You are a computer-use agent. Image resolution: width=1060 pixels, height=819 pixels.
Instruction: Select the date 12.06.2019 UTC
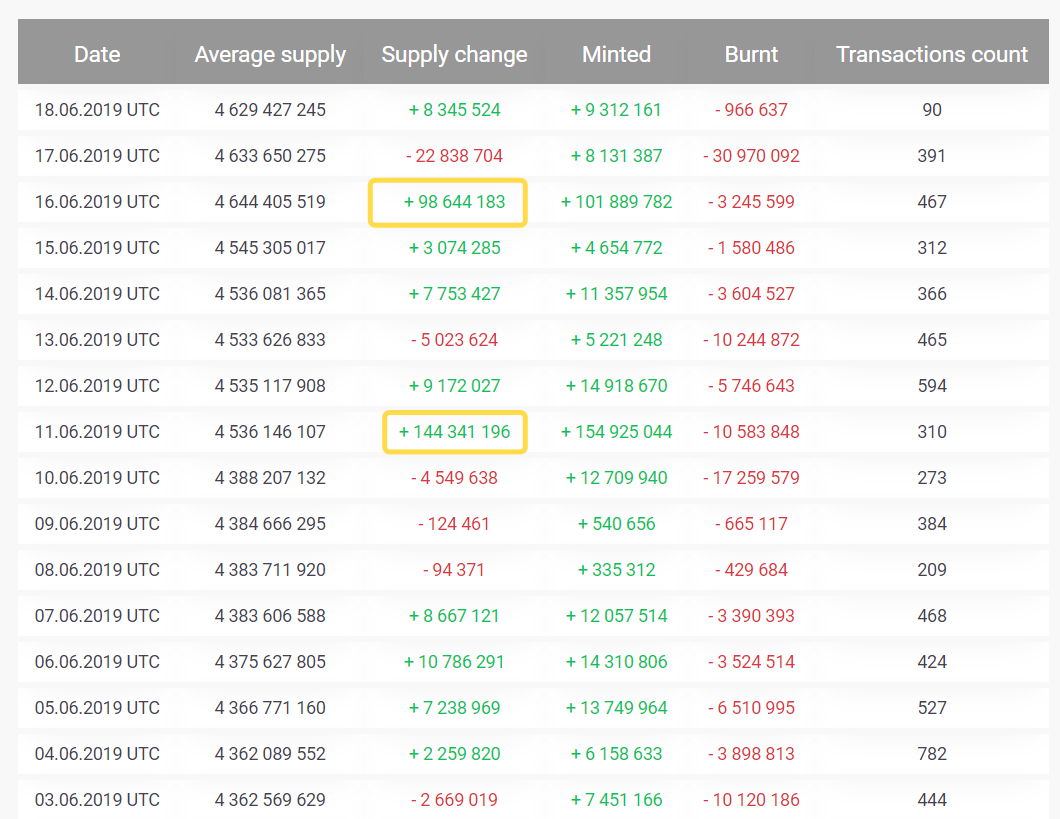[97, 385]
